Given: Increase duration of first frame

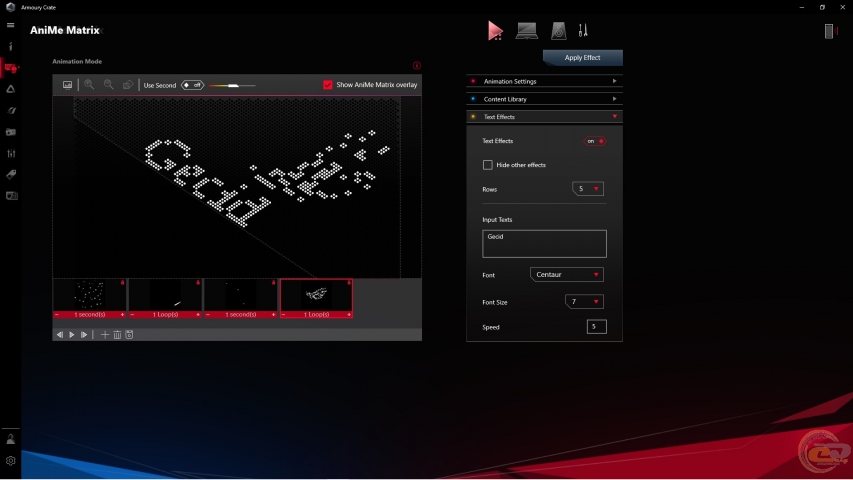Looking at the screenshot, I should click(x=122, y=315).
